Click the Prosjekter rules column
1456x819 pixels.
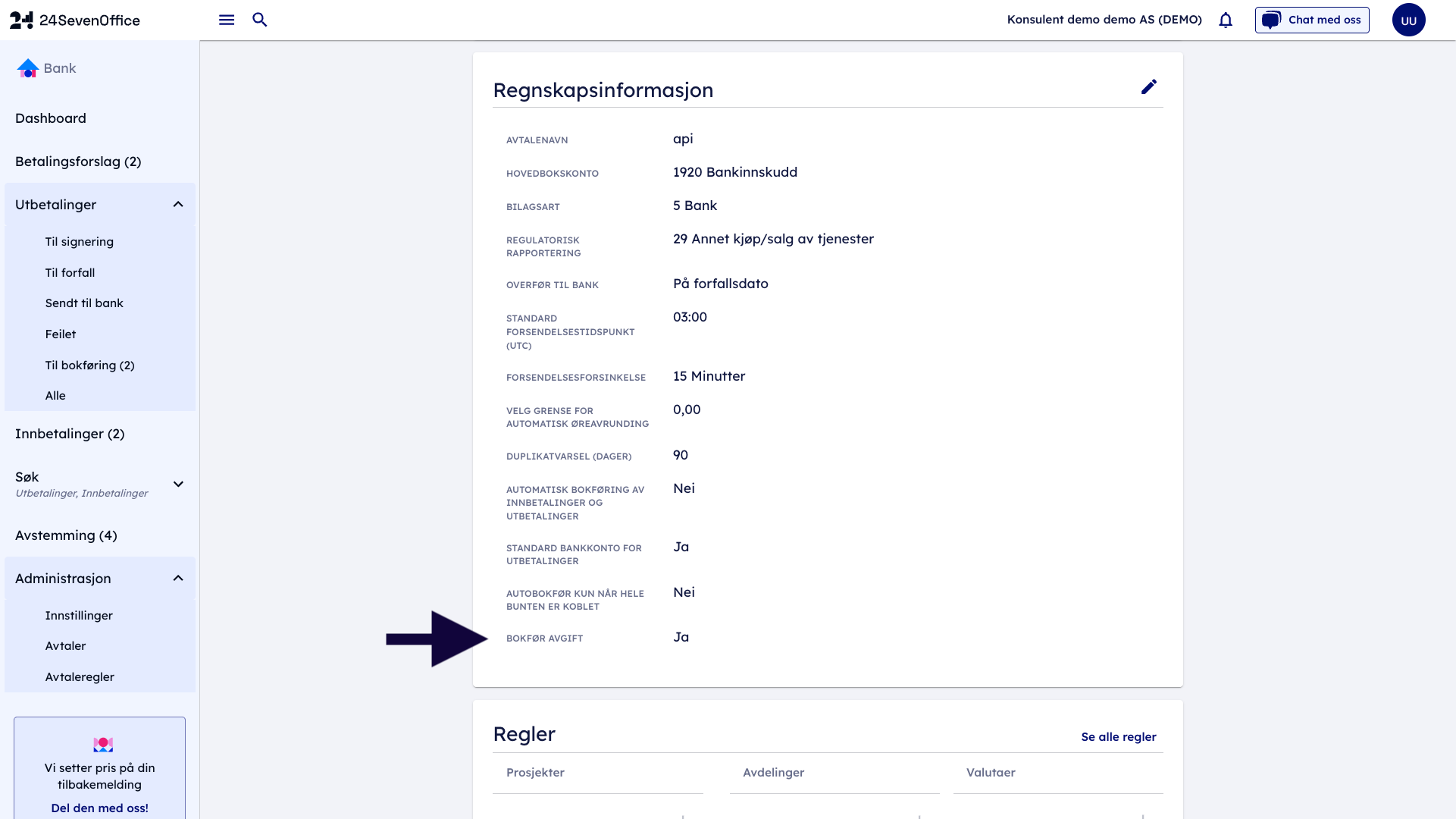(535, 773)
